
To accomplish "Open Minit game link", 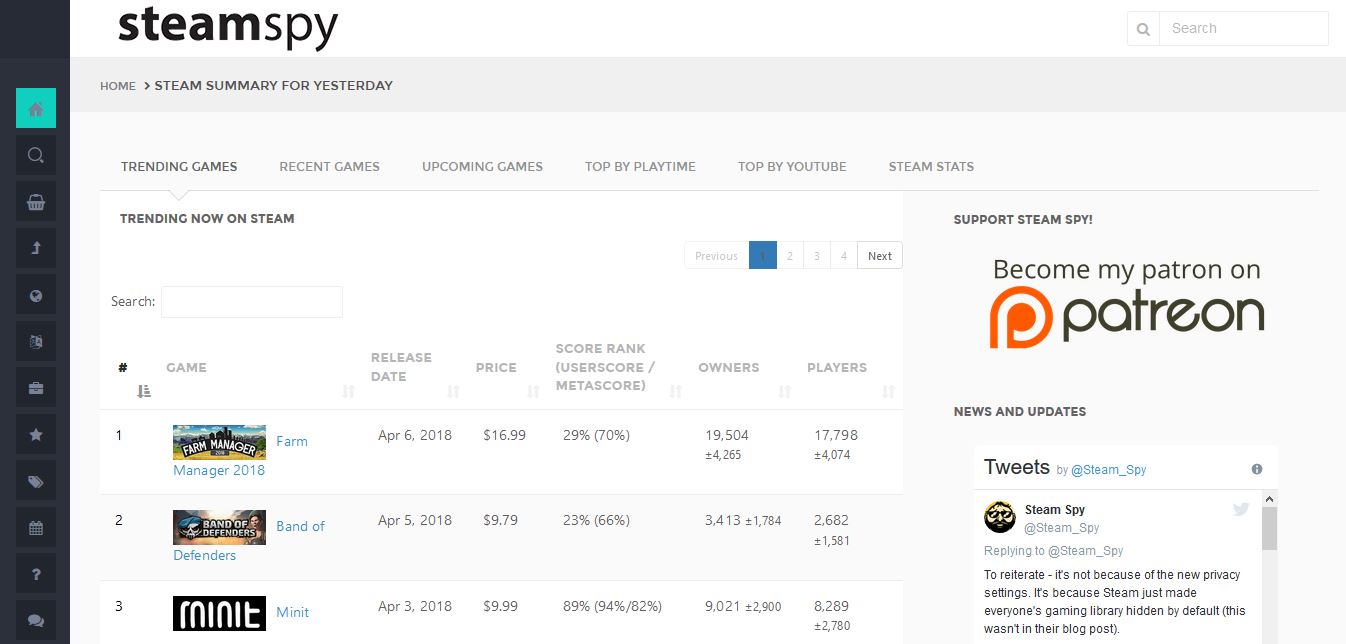I will click(x=293, y=612).
